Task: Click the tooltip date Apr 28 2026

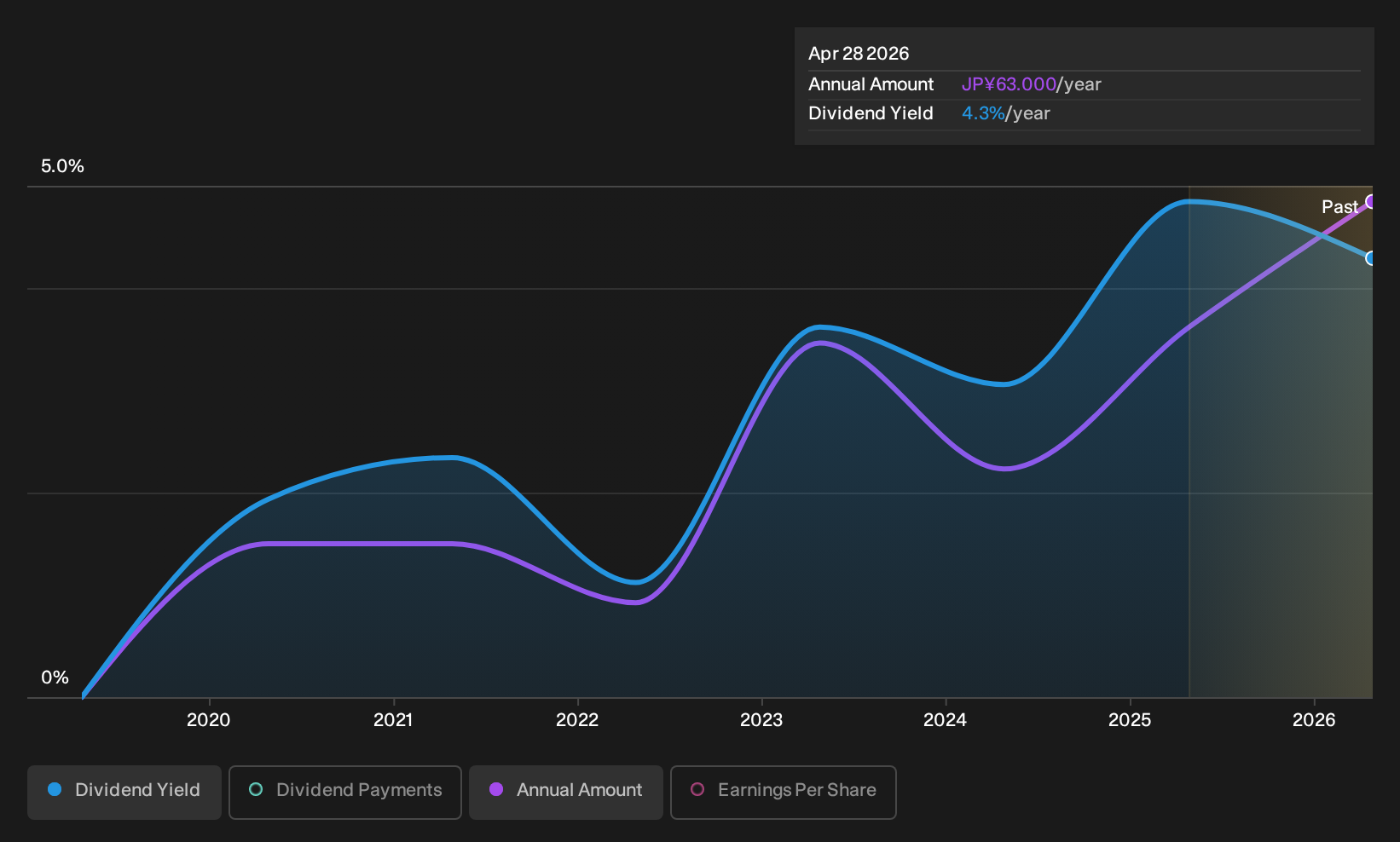Action: [x=859, y=54]
